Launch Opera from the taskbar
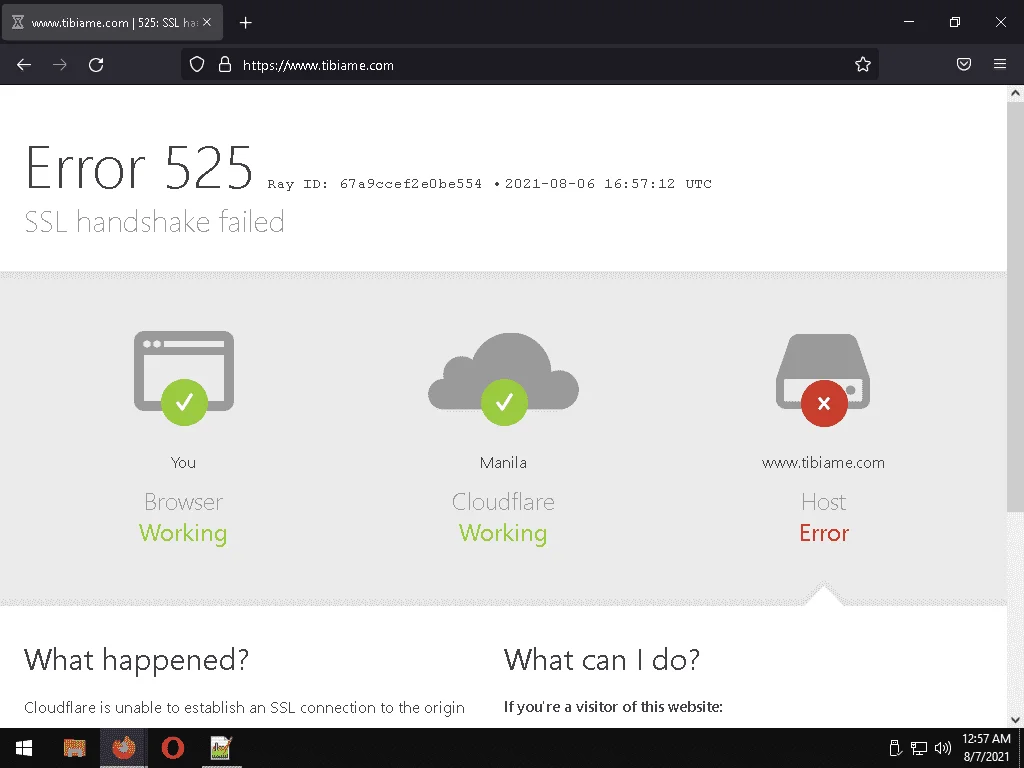The image size is (1024, 768). click(172, 748)
